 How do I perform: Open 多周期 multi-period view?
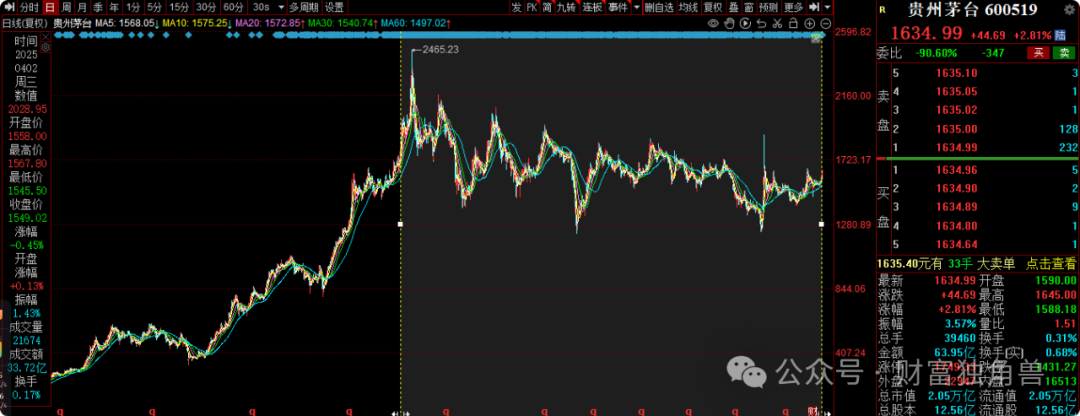(x=304, y=7)
